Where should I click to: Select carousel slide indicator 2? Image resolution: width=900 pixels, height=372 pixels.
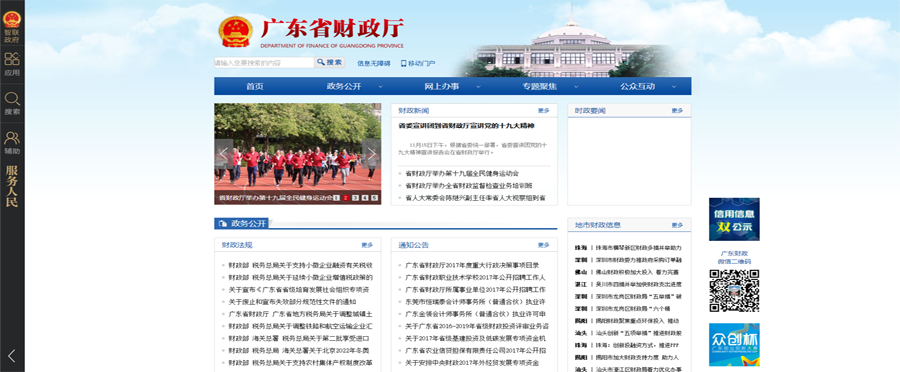[x=346, y=198]
